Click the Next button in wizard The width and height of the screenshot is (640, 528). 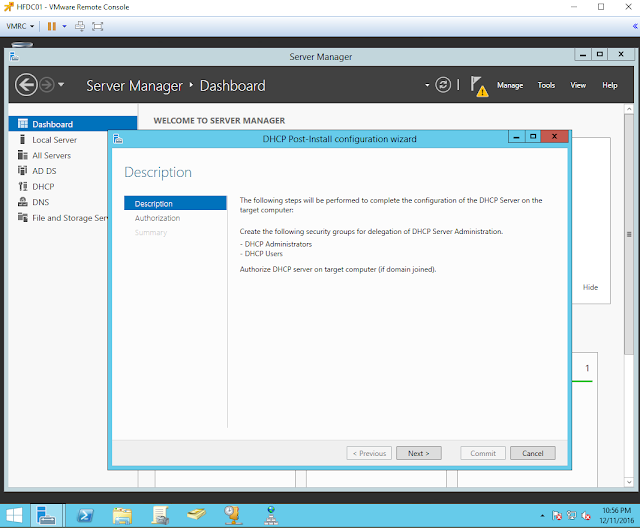point(418,453)
